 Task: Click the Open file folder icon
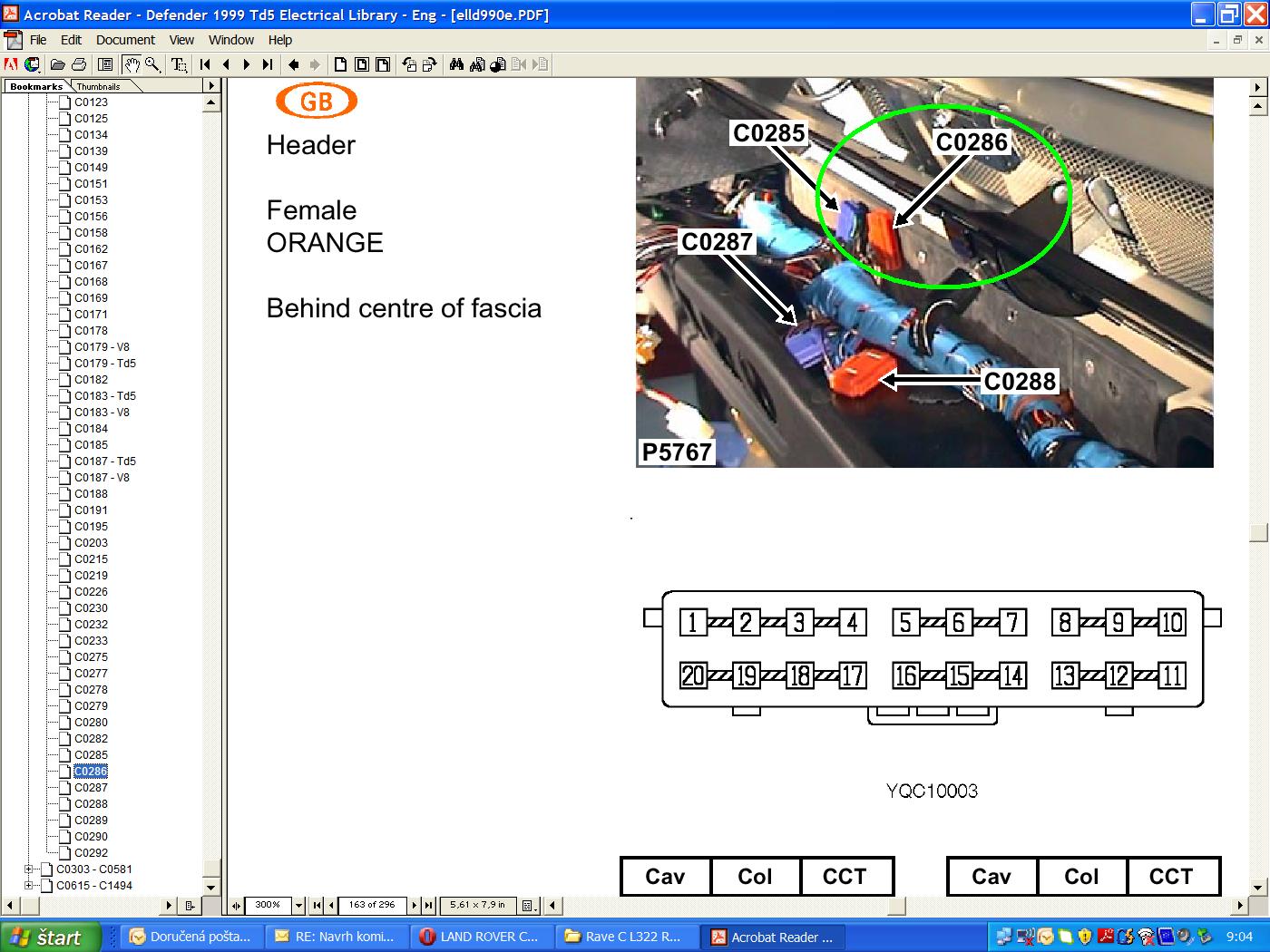click(57, 64)
